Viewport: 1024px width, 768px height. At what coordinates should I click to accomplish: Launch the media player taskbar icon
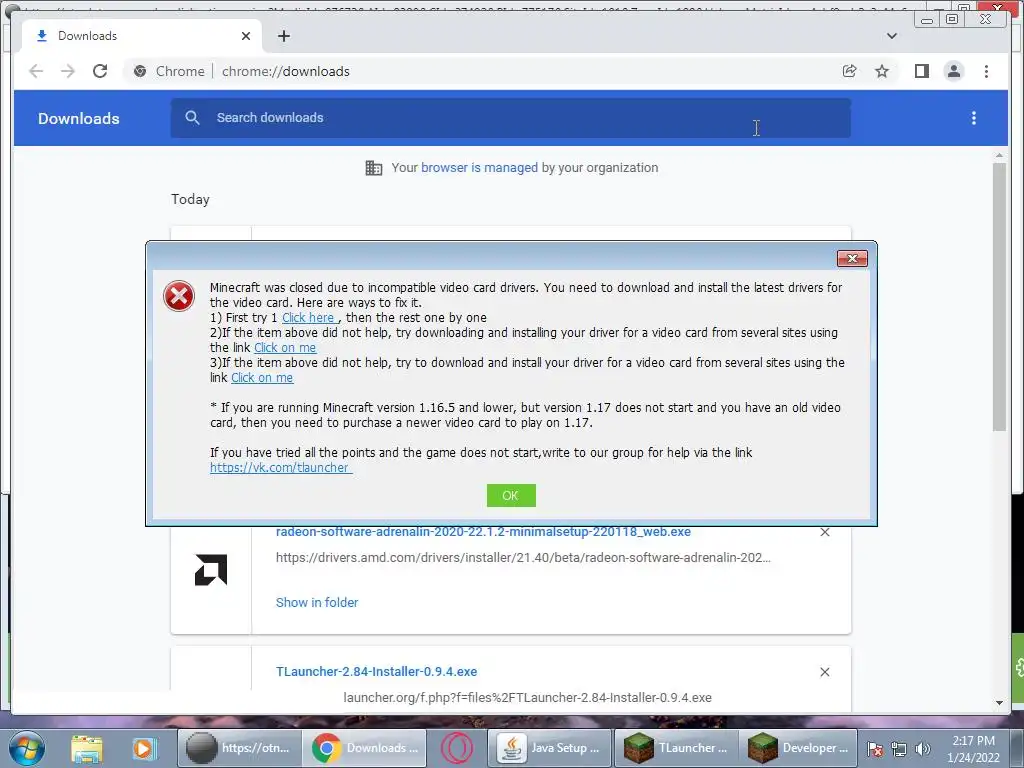pos(144,748)
